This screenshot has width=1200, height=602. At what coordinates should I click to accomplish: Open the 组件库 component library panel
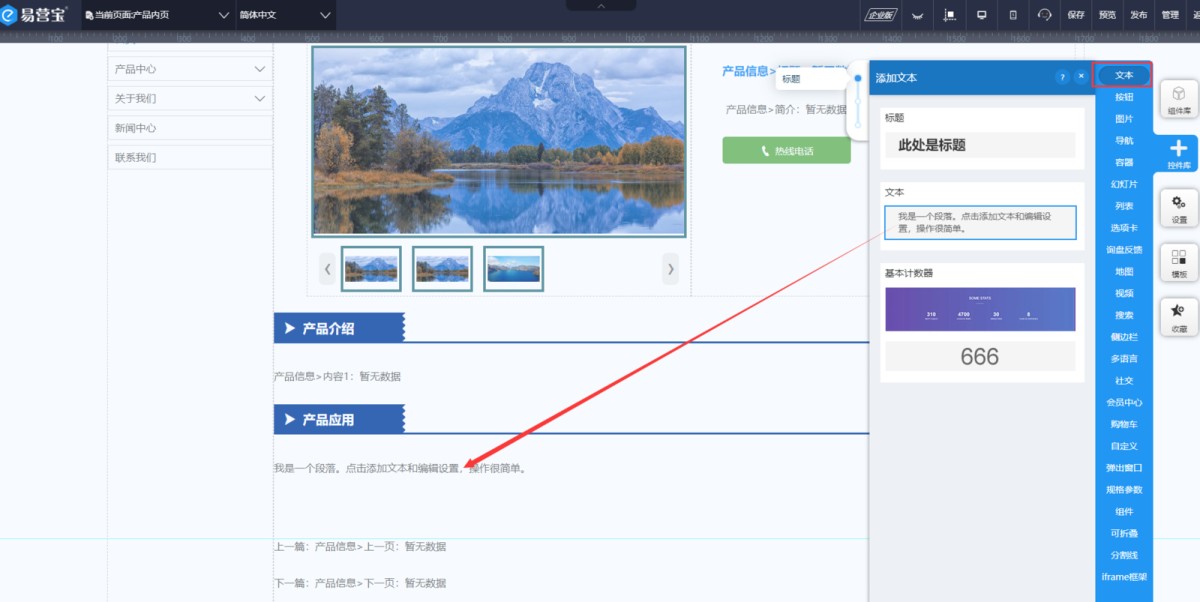(1179, 100)
